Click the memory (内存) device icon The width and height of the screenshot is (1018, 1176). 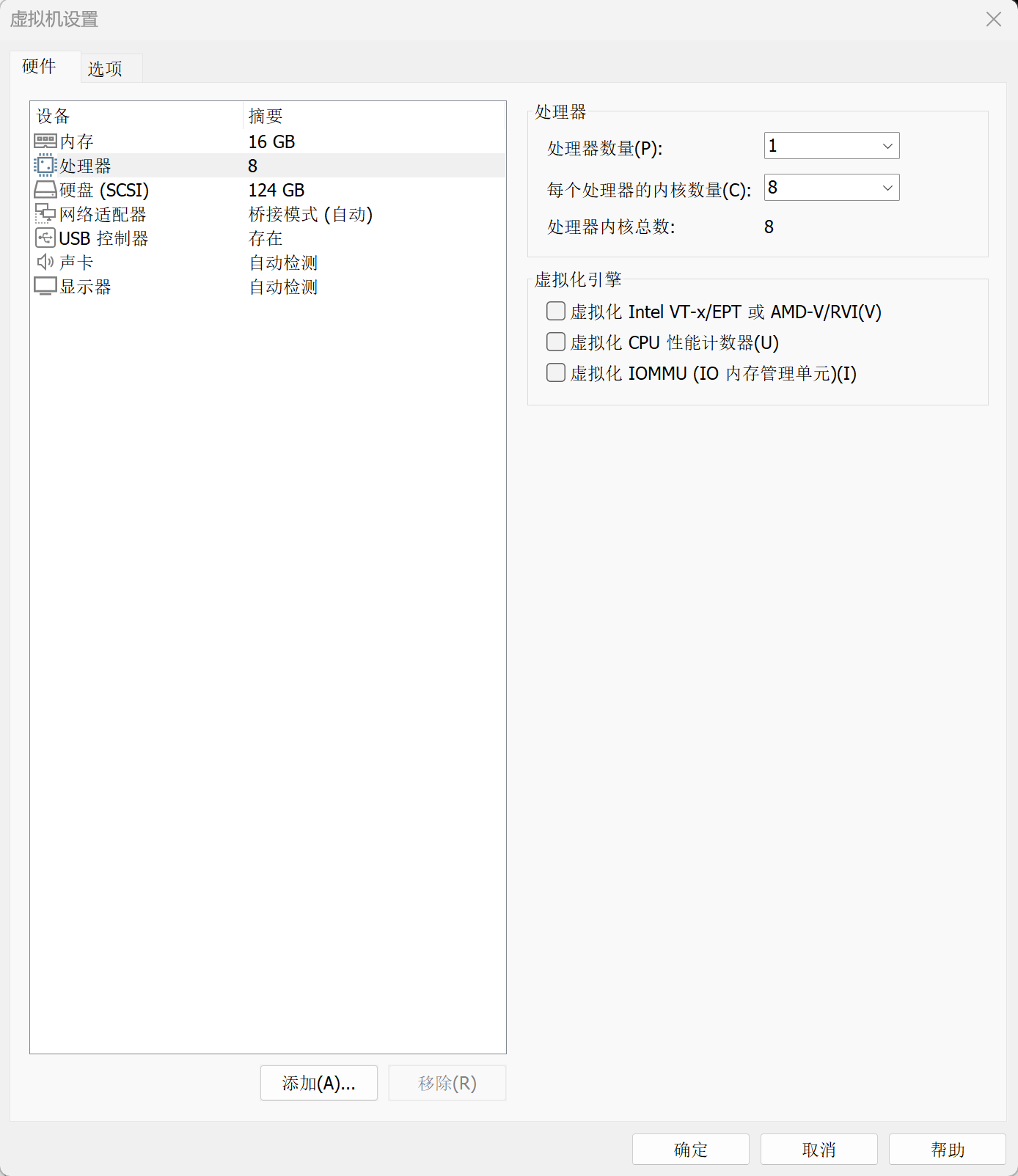[x=45, y=141]
